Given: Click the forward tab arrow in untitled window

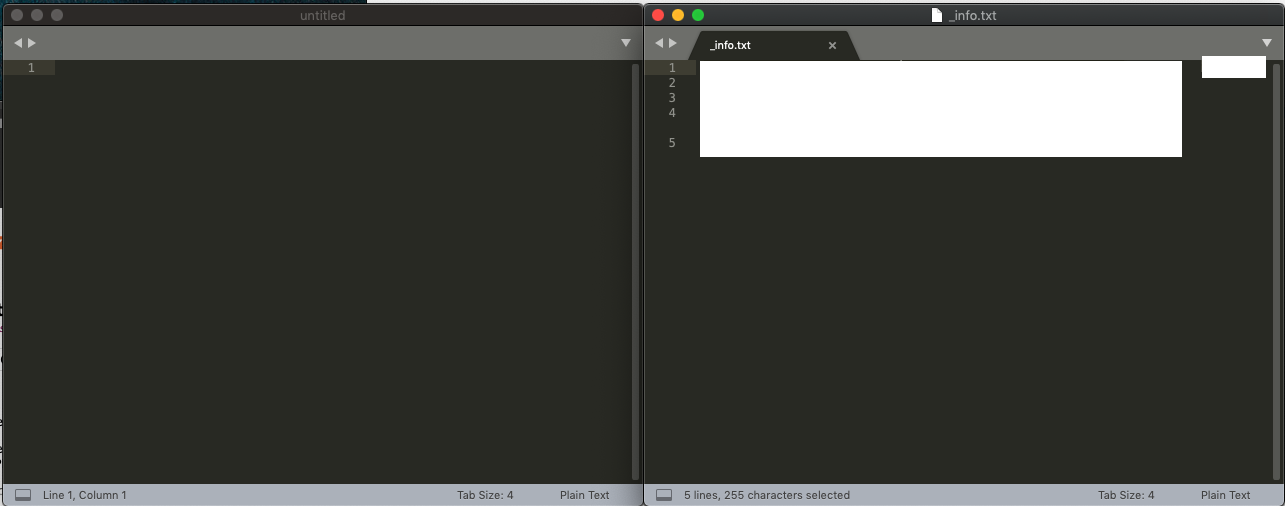Looking at the screenshot, I should [x=32, y=43].
